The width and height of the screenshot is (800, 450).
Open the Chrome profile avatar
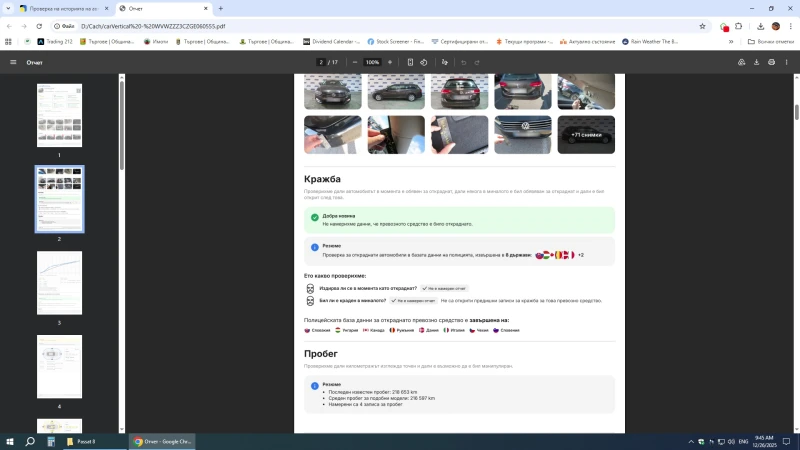pos(776,26)
